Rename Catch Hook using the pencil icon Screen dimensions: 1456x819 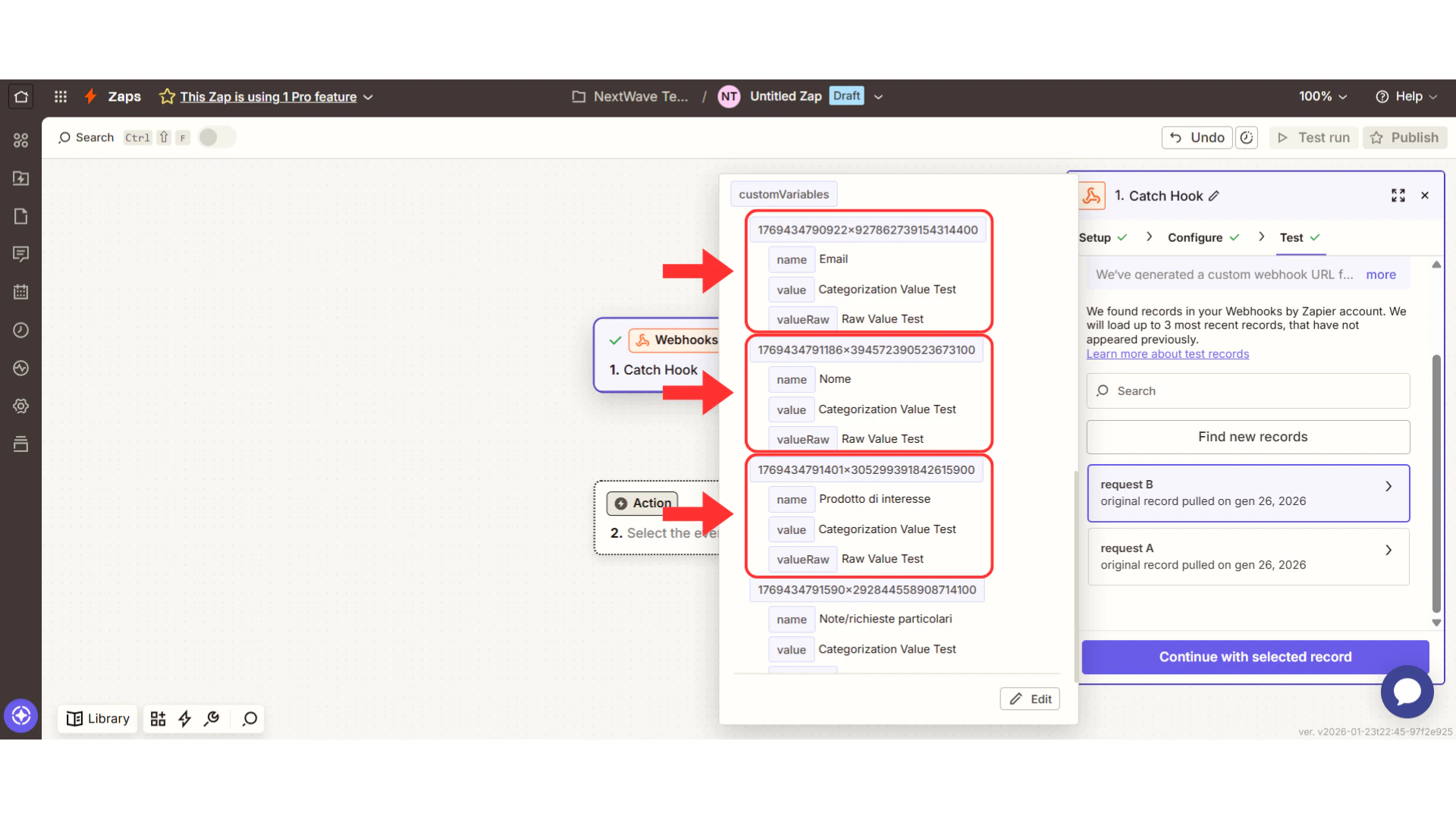[x=1214, y=196]
